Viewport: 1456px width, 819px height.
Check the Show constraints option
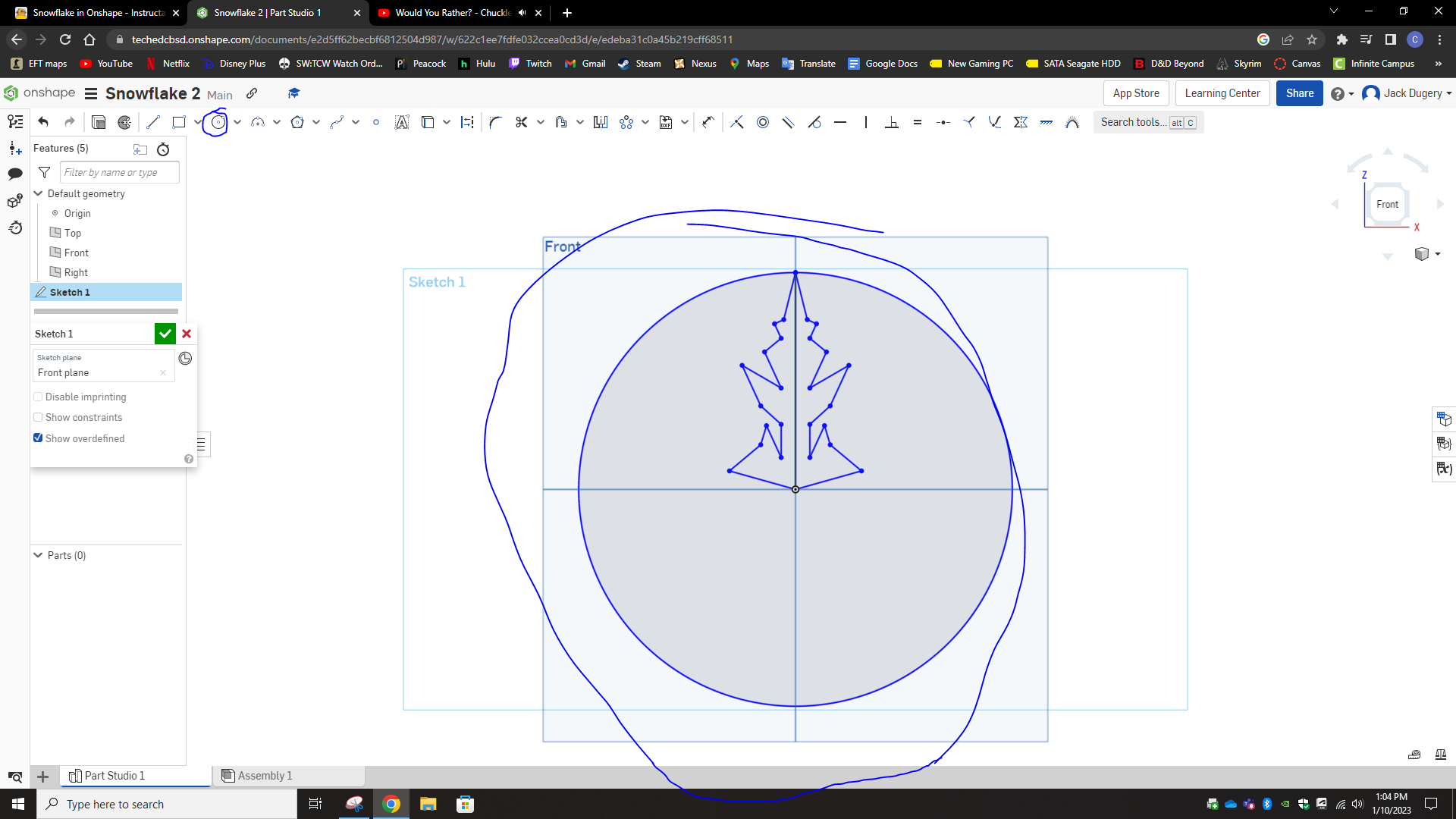38,417
